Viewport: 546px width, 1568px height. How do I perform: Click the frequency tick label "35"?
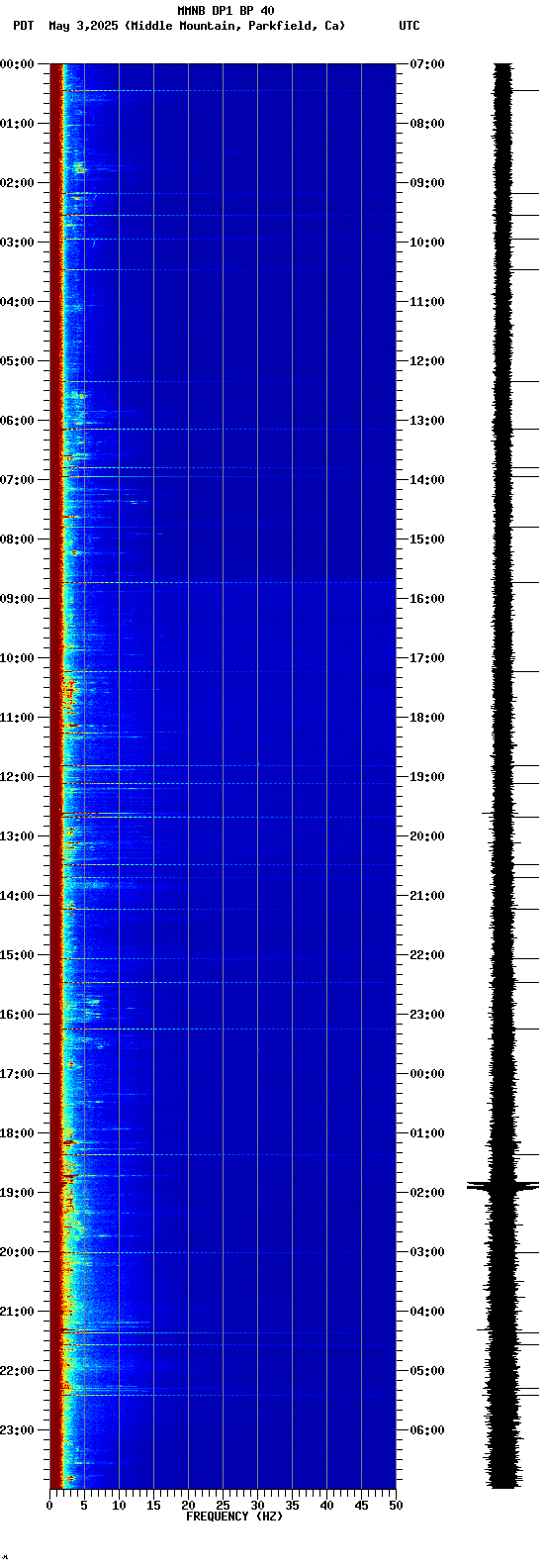point(292,1506)
